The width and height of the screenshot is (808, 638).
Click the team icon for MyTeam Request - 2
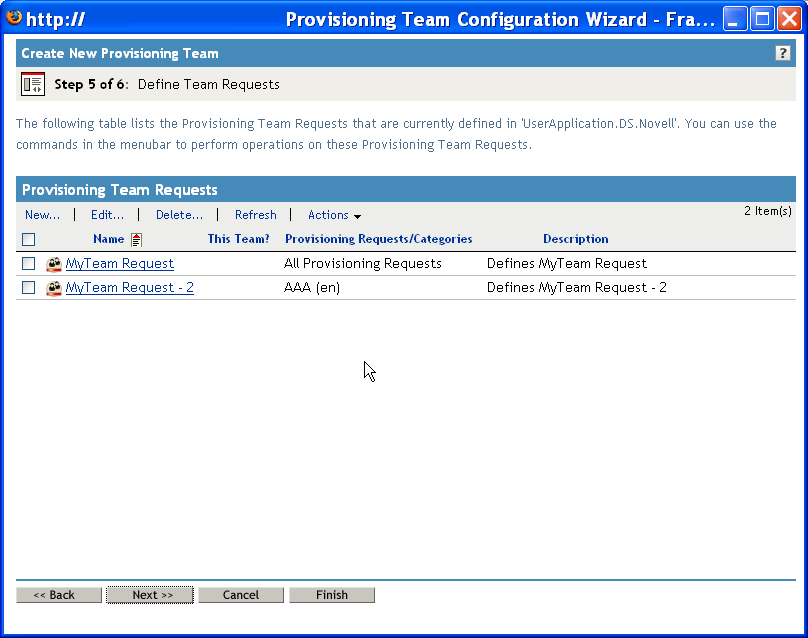(x=54, y=288)
